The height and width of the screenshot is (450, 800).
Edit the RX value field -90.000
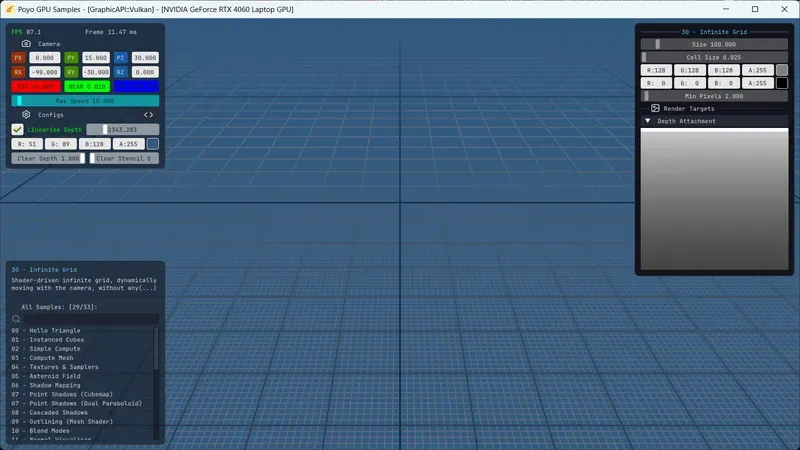coord(44,72)
